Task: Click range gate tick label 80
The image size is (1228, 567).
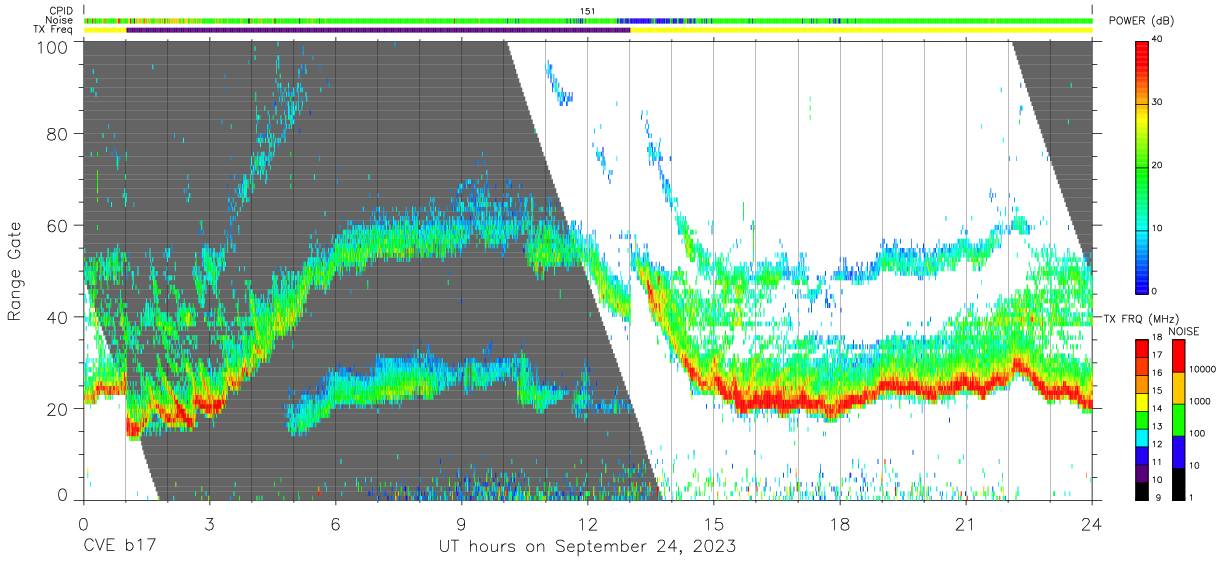Action: 58,134
